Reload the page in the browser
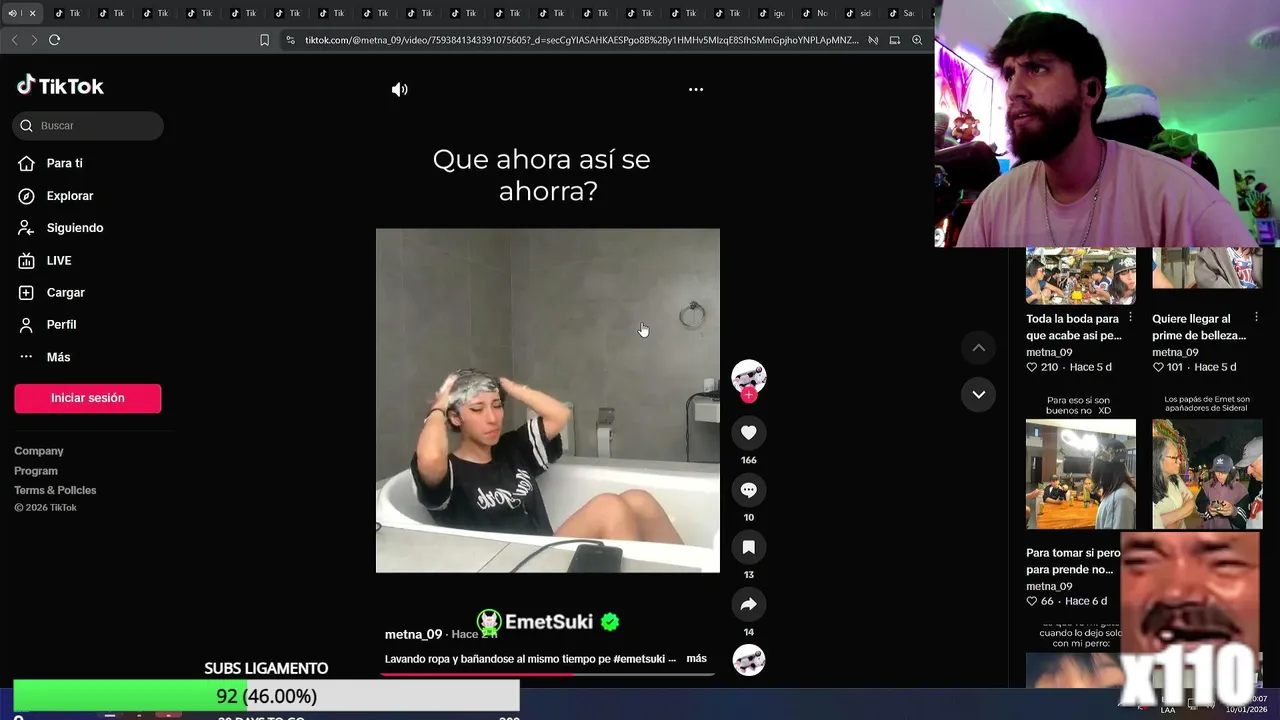The width and height of the screenshot is (1280, 720). [x=54, y=40]
